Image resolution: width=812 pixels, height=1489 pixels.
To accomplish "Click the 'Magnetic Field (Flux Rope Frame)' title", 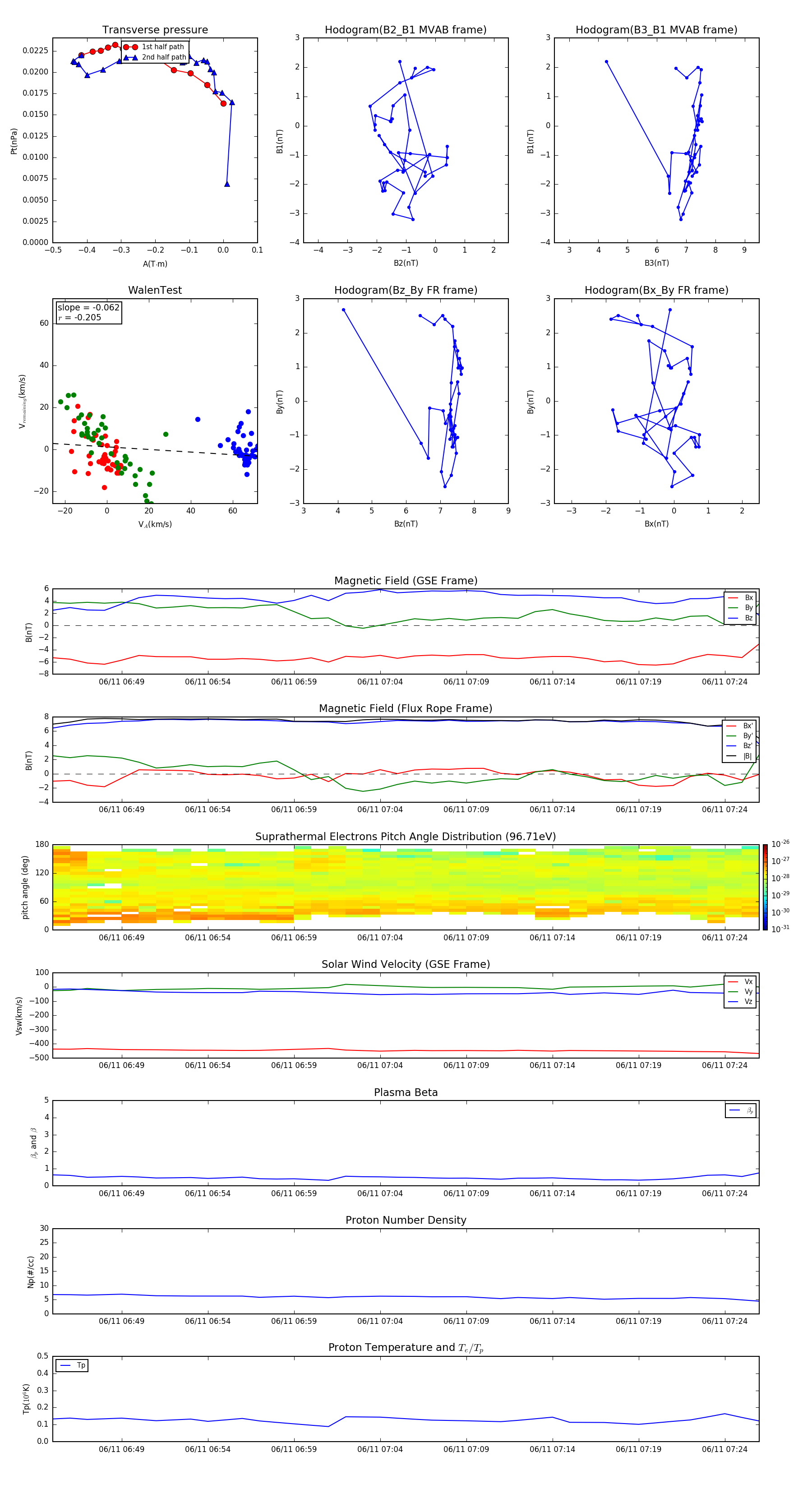I will coord(406,709).
